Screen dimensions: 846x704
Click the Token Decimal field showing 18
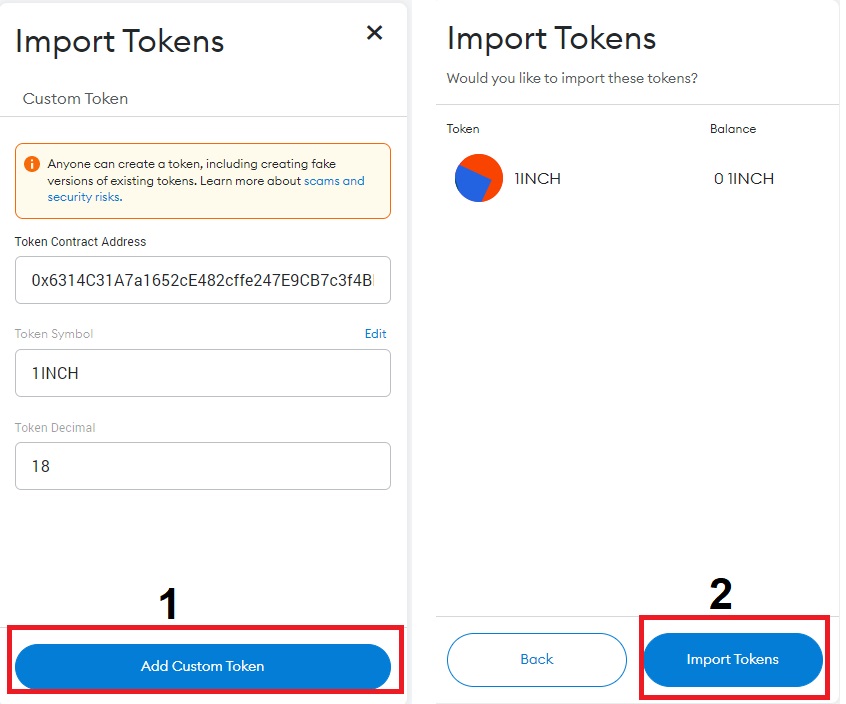coord(203,466)
